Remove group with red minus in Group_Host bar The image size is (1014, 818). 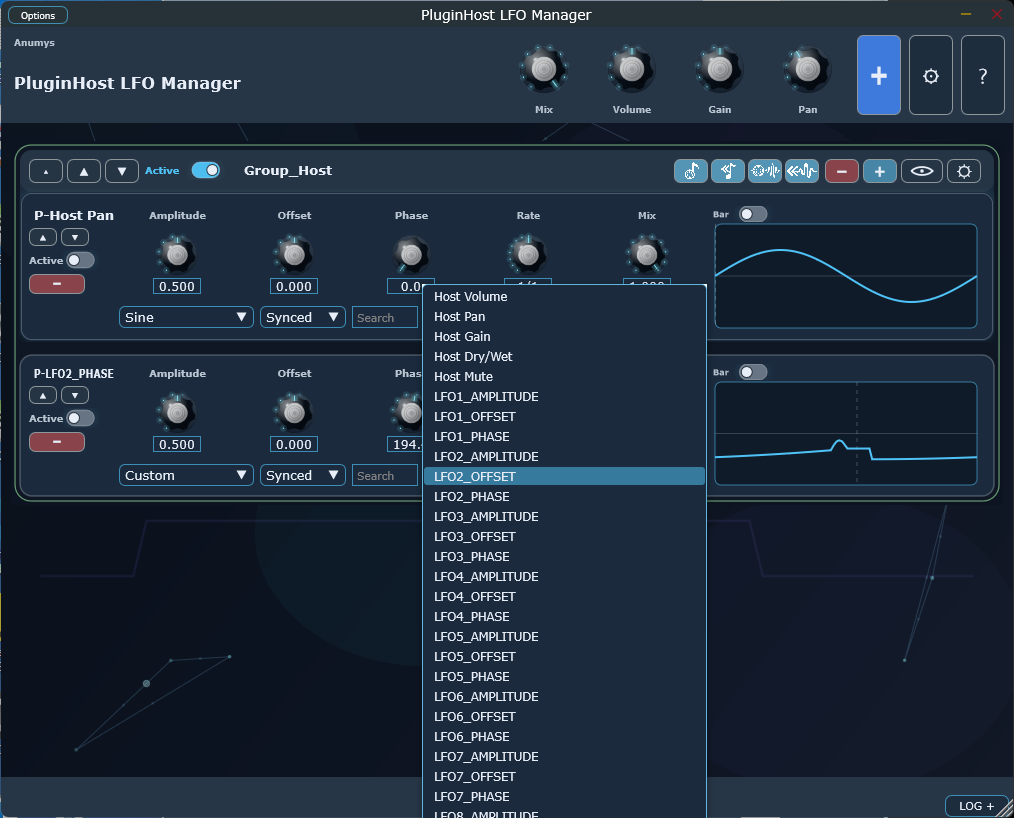tap(841, 171)
